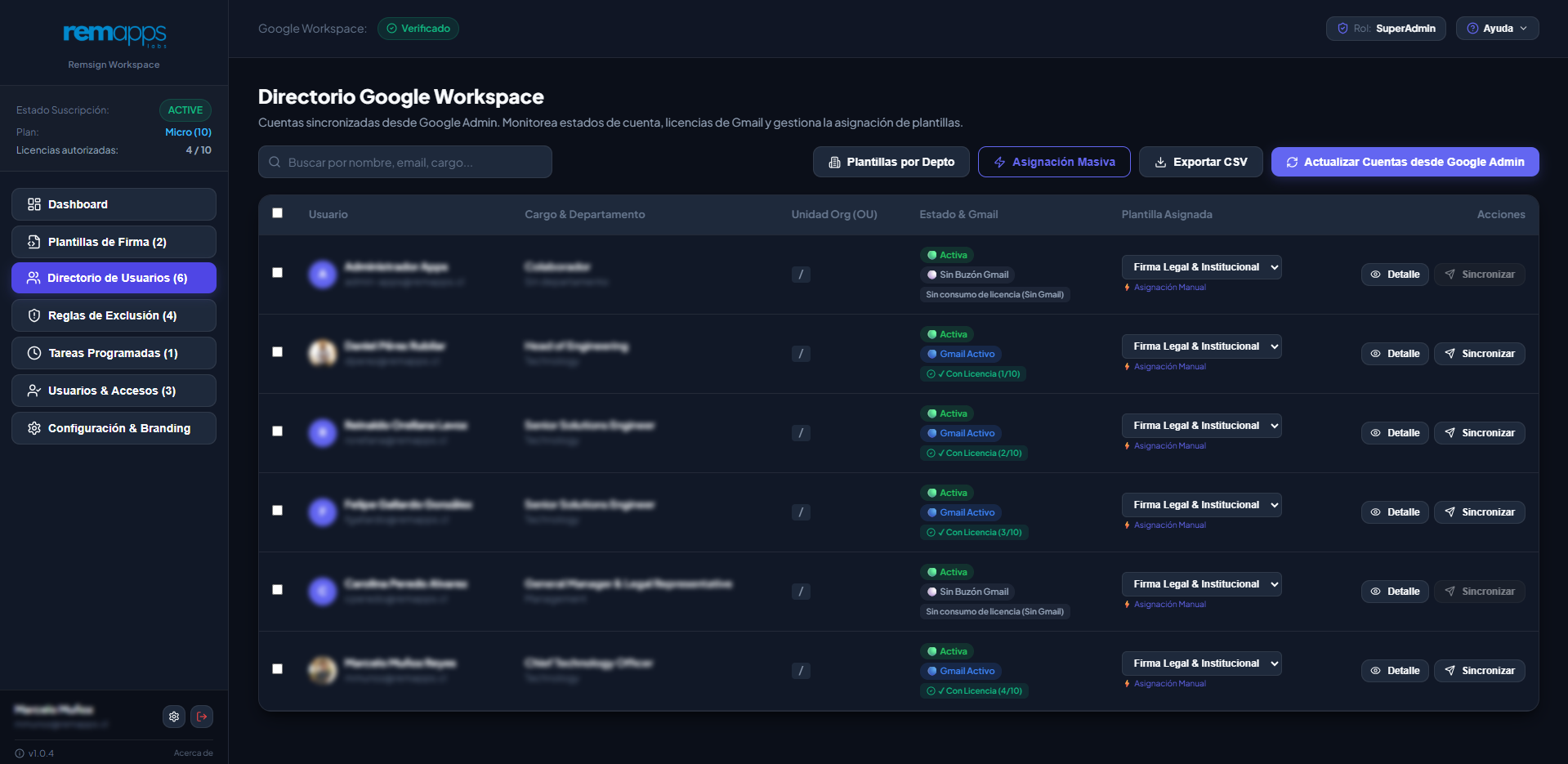This screenshot has width=1568, height=764.
Task: Click the info icon beside v1.0.4
Action: tap(20, 753)
